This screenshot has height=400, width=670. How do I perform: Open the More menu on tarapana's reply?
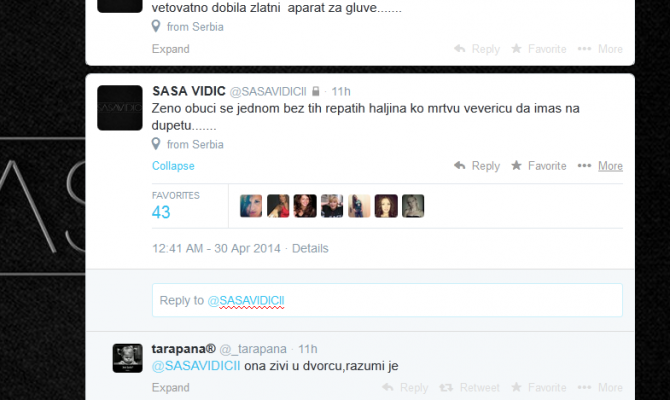click(600, 388)
